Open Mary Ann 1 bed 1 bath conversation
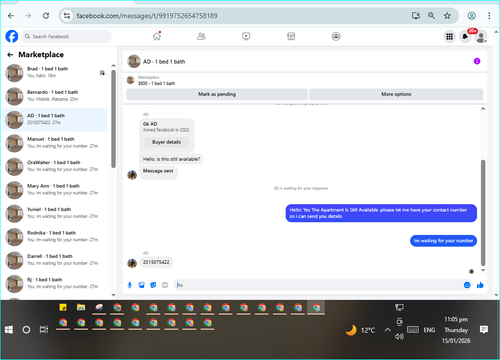Image resolution: width=500 pixels, height=360 pixels. [x=55, y=190]
